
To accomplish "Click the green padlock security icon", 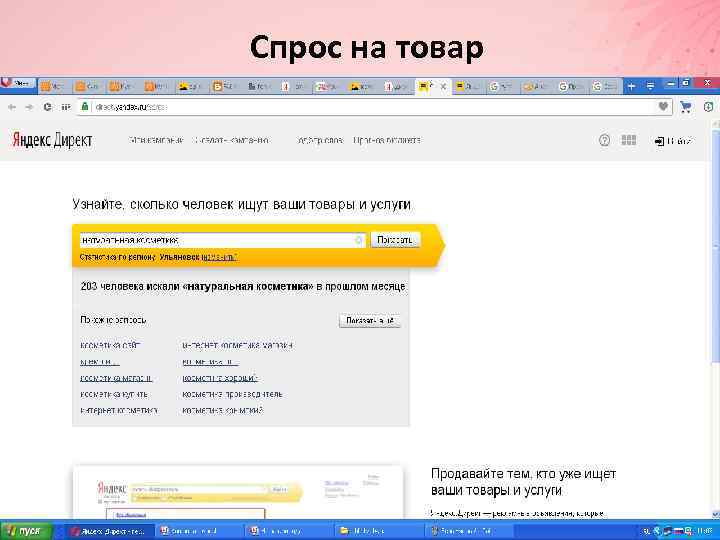I will pyautogui.click(x=84, y=107).
